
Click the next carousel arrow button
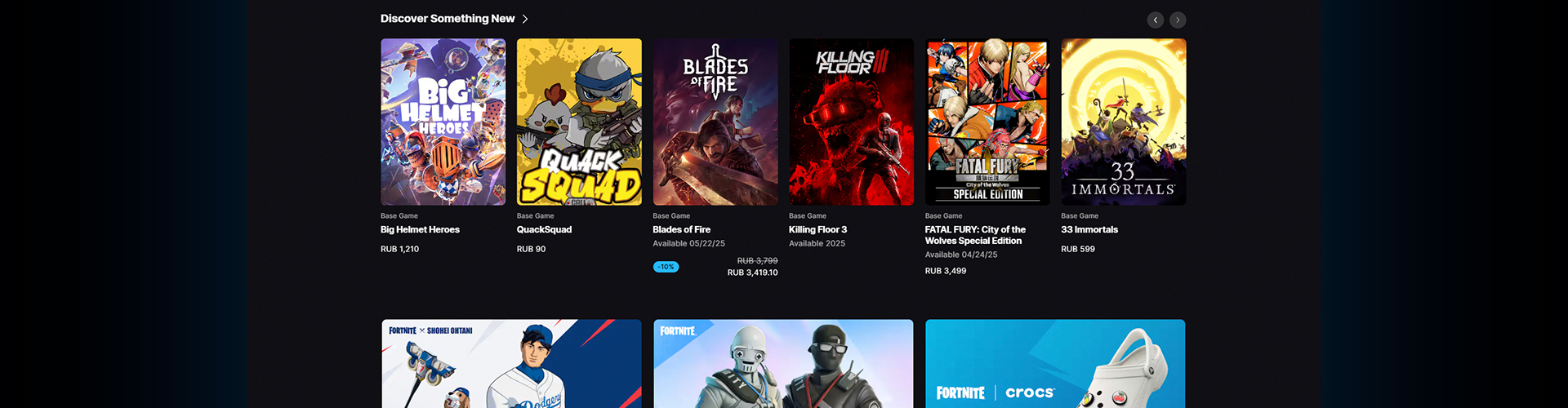pos(1178,20)
